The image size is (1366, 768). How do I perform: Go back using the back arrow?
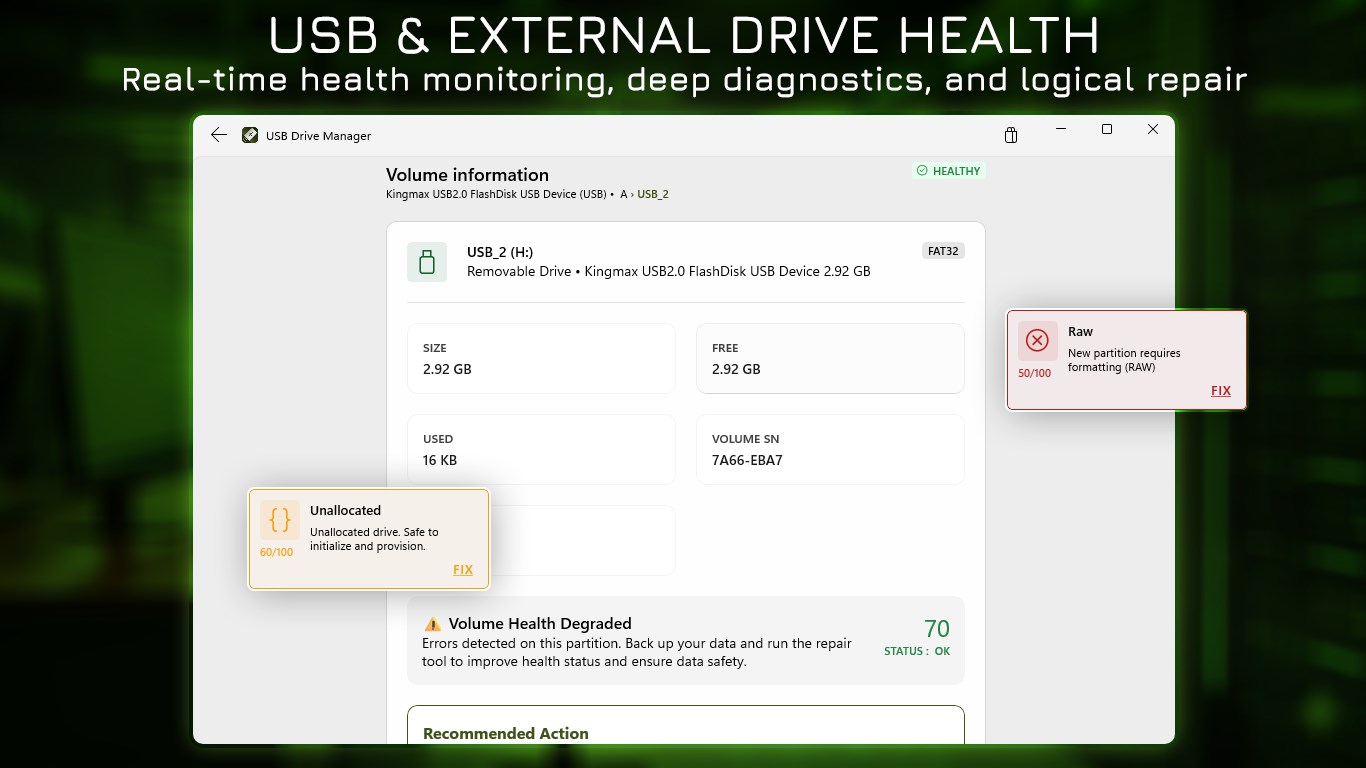219,135
